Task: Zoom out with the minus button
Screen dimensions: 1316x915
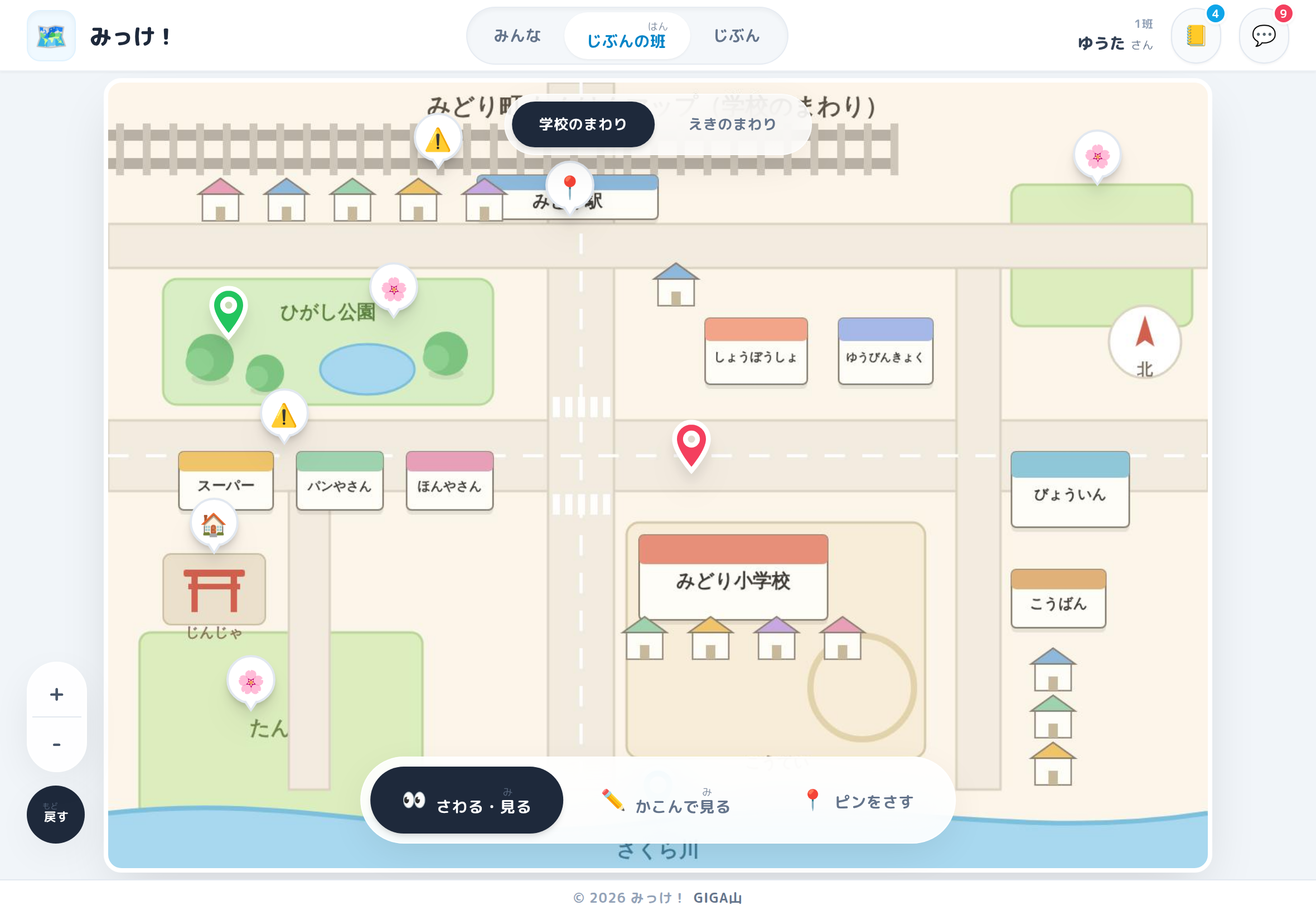Action: point(57,744)
